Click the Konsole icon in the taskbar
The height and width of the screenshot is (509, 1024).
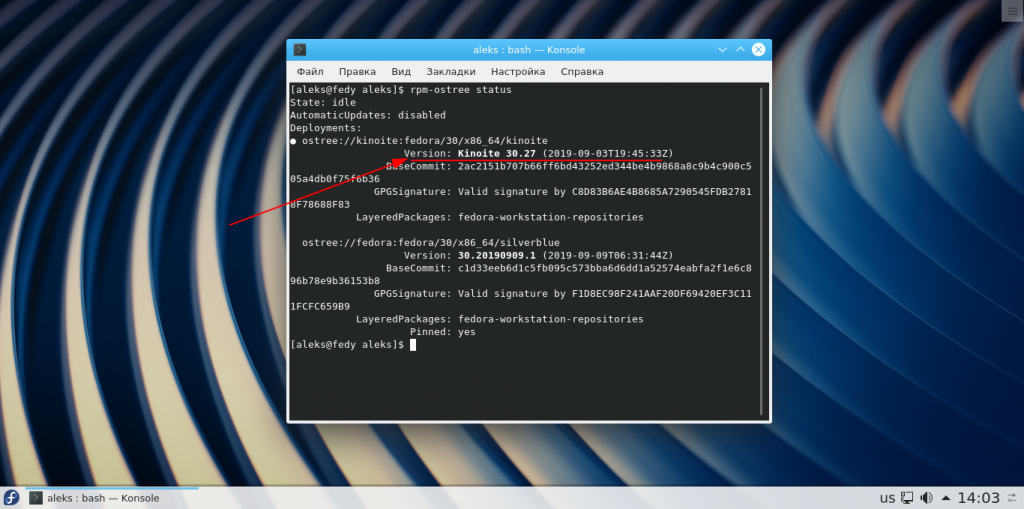(37, 498)
